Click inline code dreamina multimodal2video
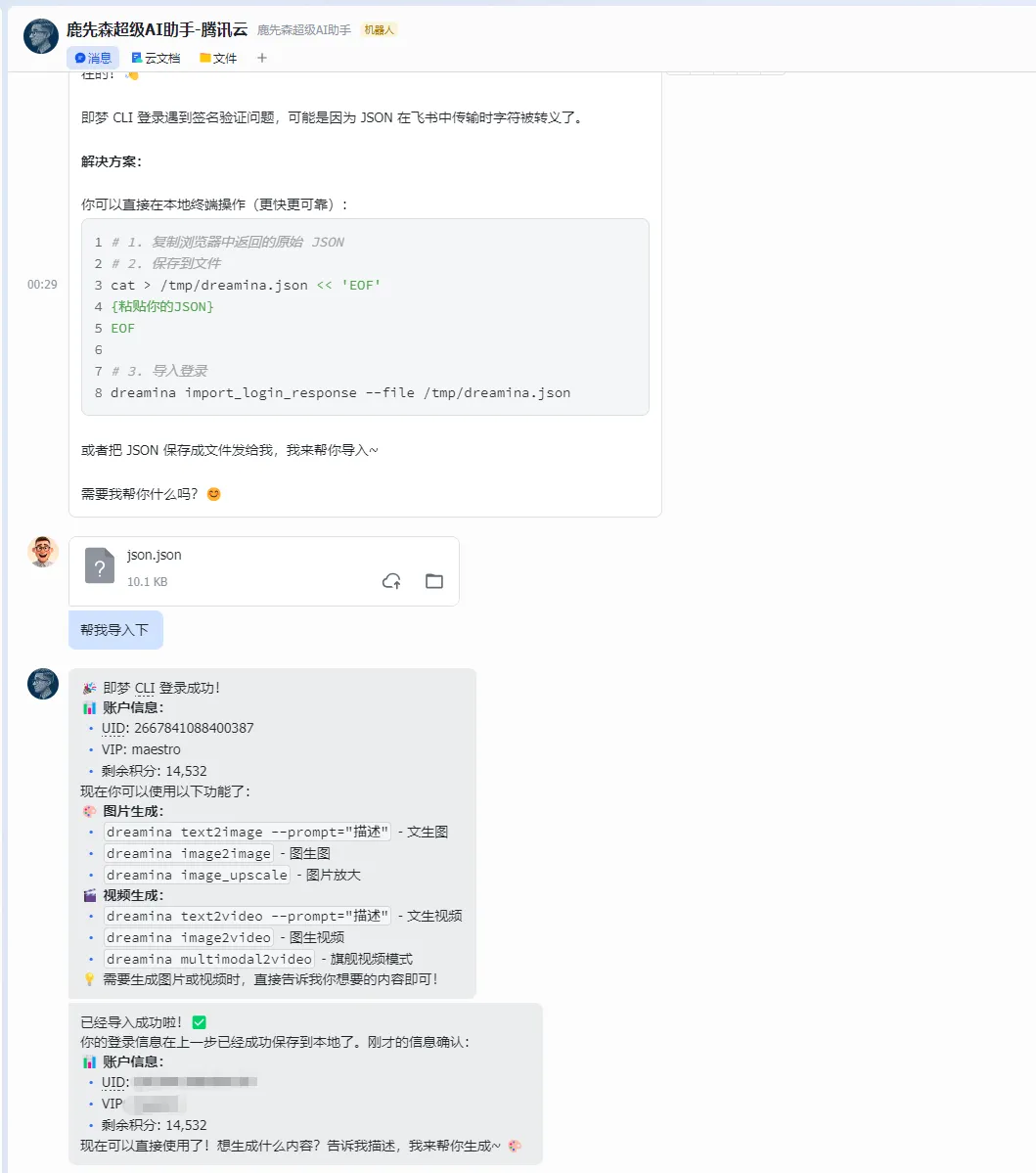 point(208,959)
